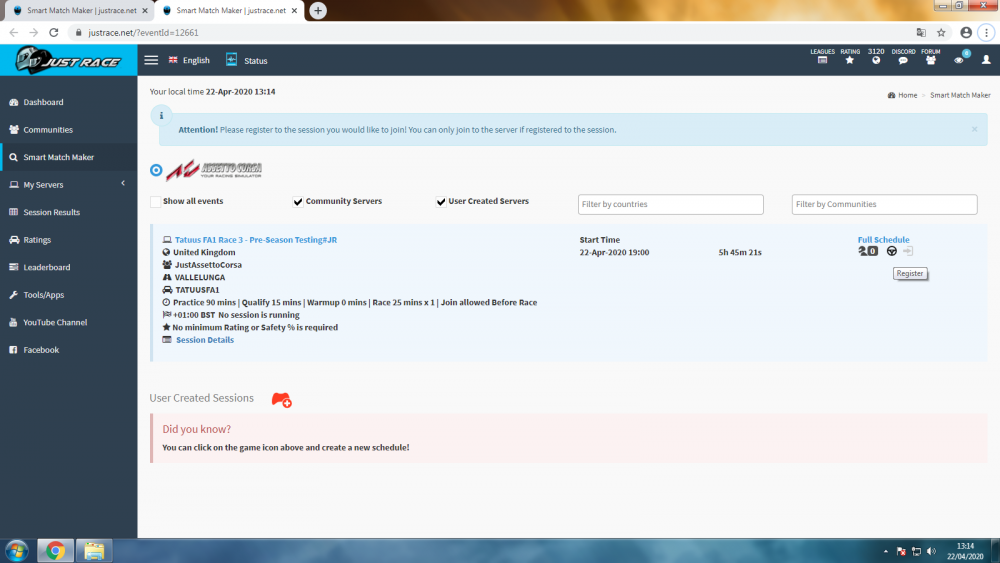The width and height of the screenshot is (1000, 563).
Task: Open the Session Details link
Action: tap(205, 340)
